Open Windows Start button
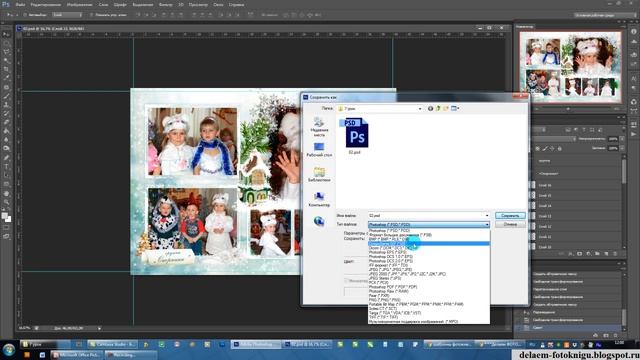The image size is (640, 360). click(x=9, y=350)
